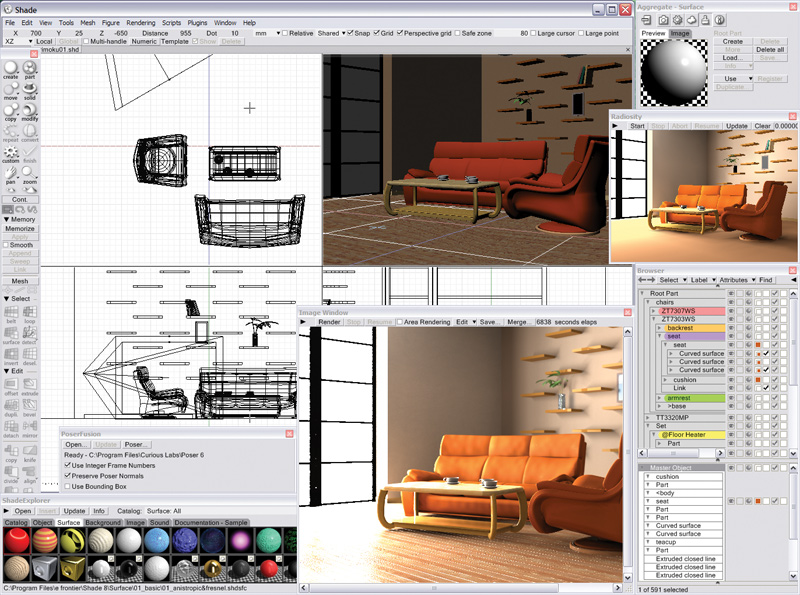
Task: Disable the Perspective grid checkbox
Action: coord(400,33)
